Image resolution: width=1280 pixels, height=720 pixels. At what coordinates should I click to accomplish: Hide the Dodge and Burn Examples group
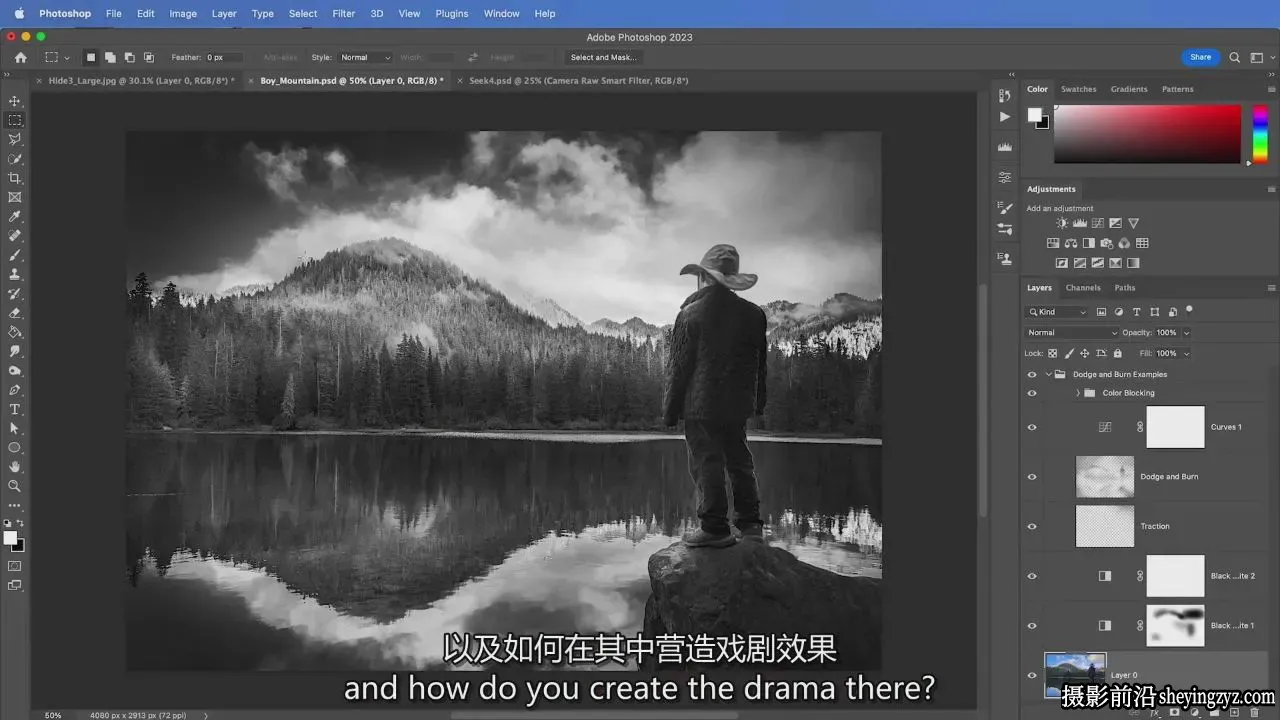point(1032,374)
